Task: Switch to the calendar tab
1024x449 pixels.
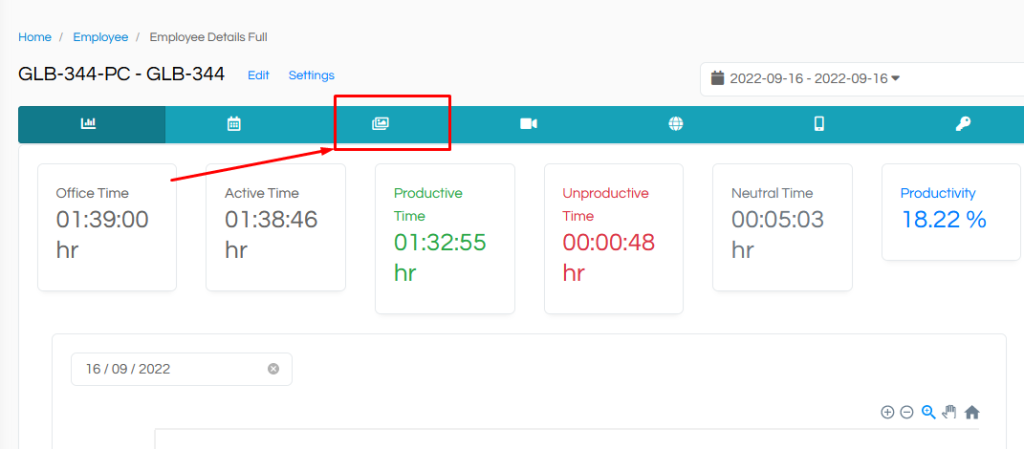Action: pyautogui.click(x=234, y=124)
